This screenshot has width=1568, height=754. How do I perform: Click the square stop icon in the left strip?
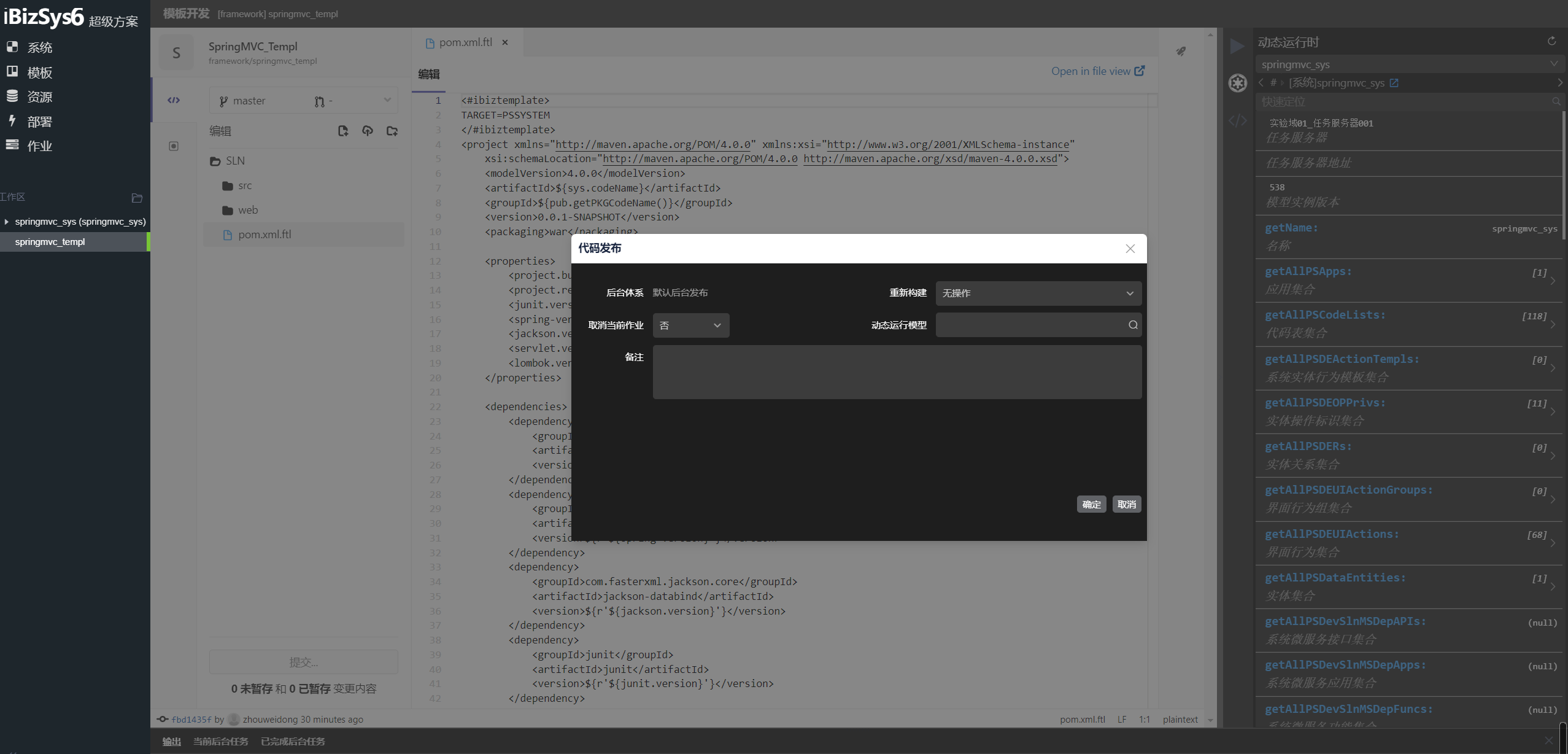click(174, 146)
